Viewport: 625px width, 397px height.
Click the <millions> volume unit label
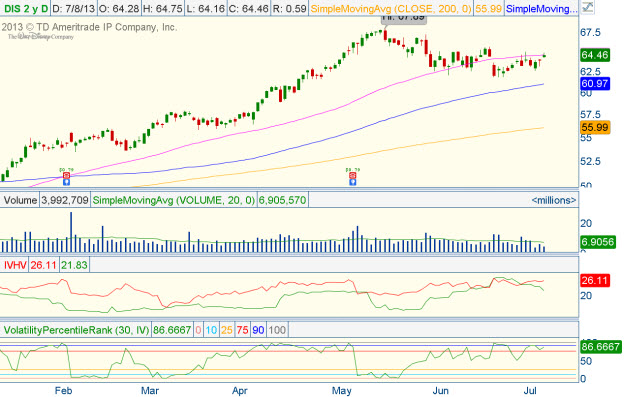click(554, 200)
